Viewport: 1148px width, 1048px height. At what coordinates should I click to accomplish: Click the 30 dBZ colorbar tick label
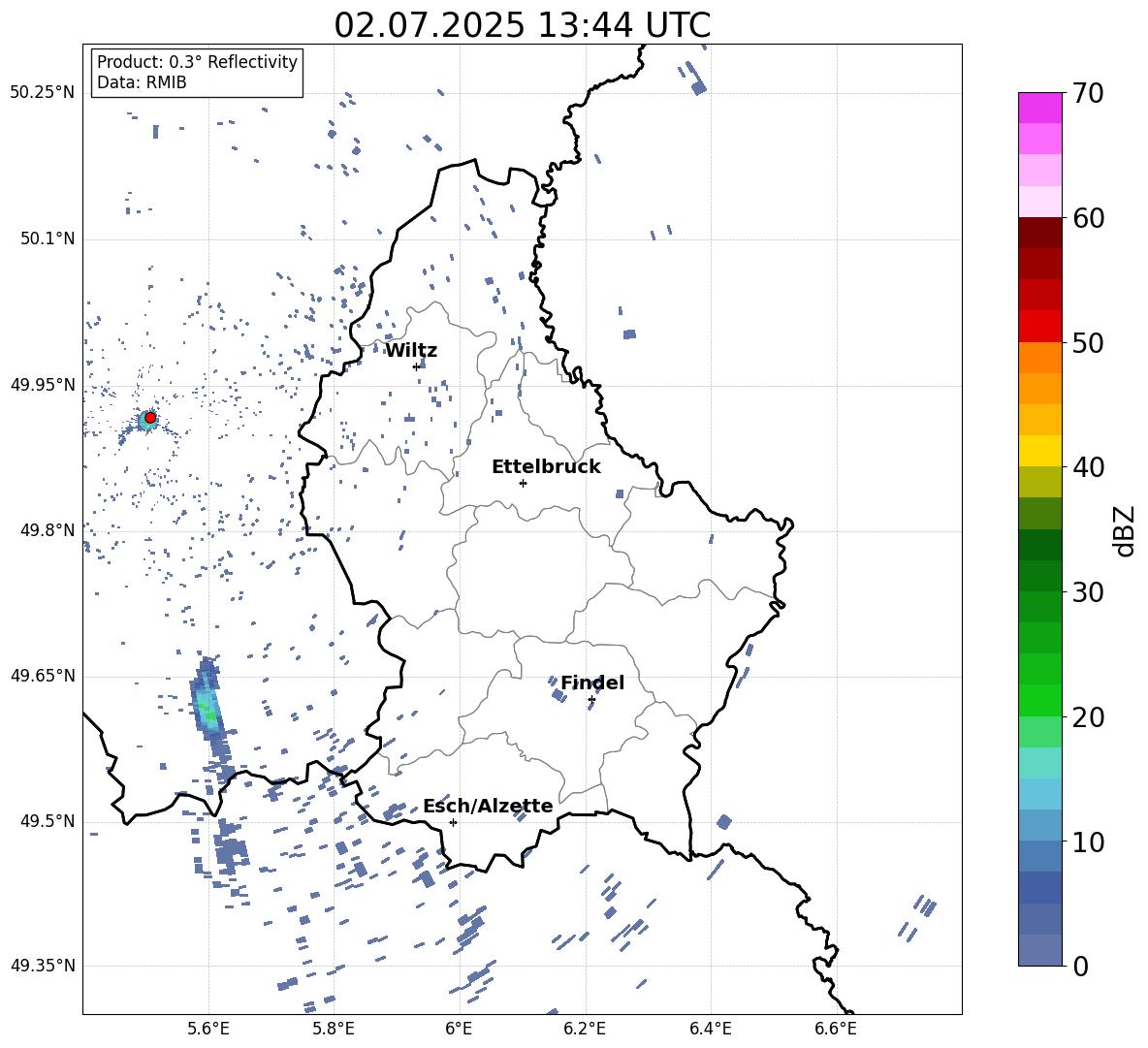(1088, 592)
